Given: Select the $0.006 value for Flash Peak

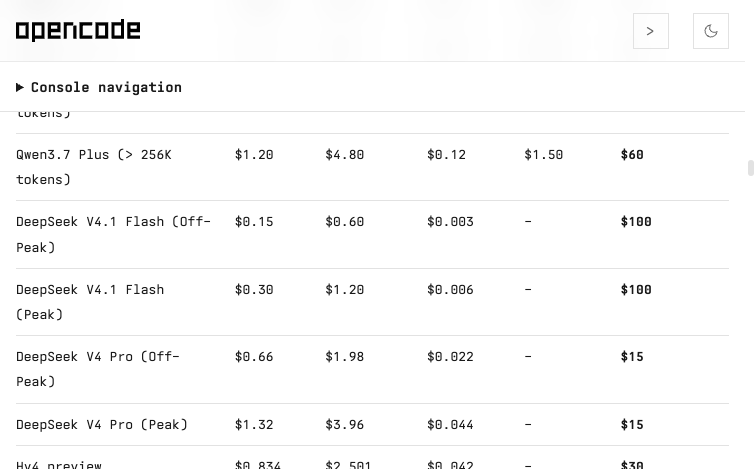Looking at the screenshot, I should (450, 290).
